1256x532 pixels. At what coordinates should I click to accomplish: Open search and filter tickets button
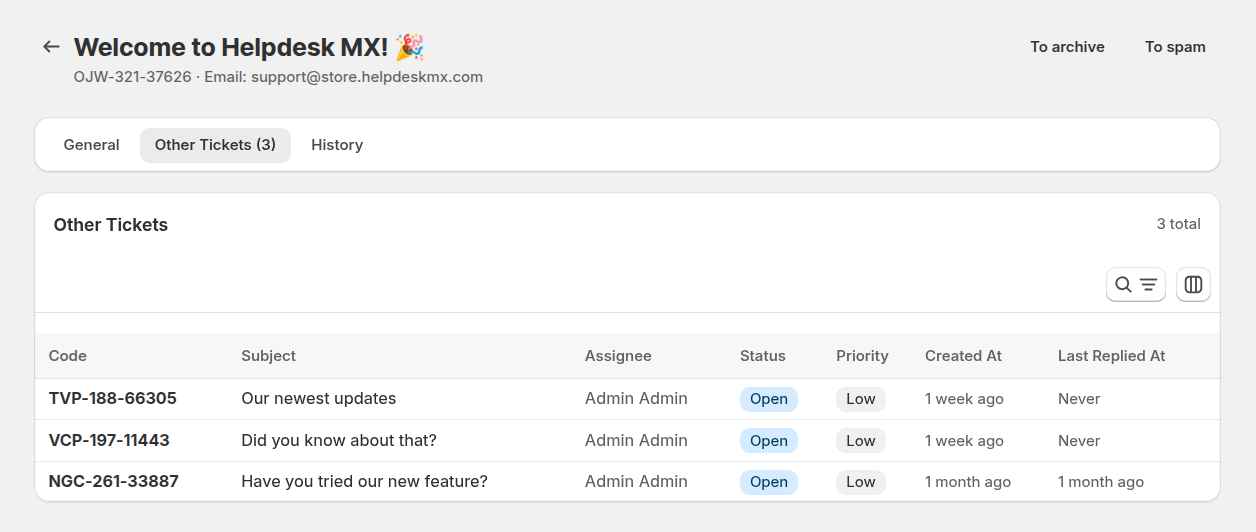[1135, 285]
